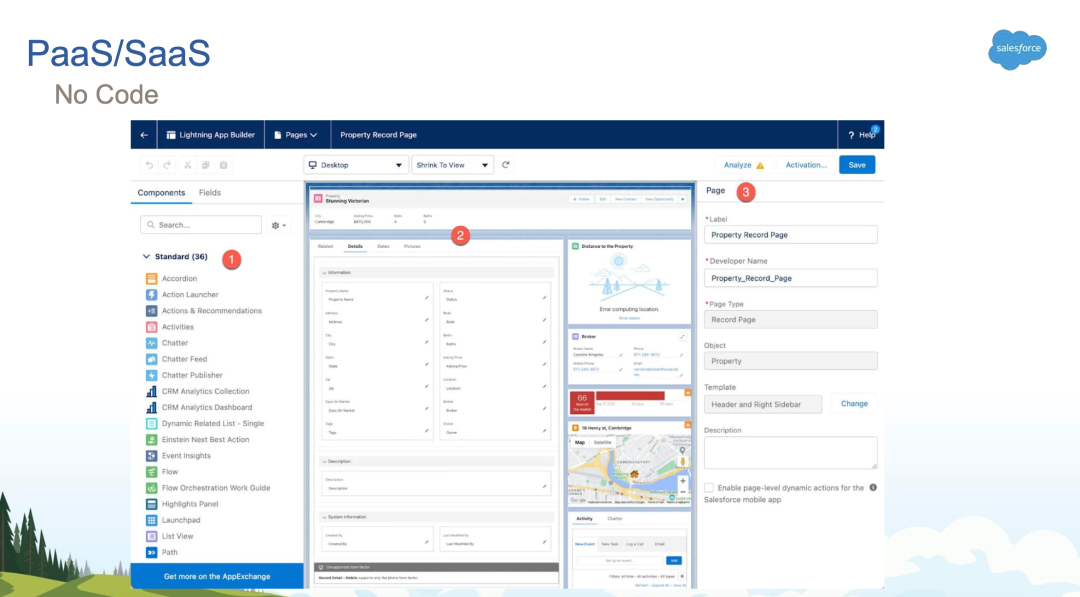1080x597 pixels.
Task: Select the Chatter Publisher component icon
Action: 152,375
